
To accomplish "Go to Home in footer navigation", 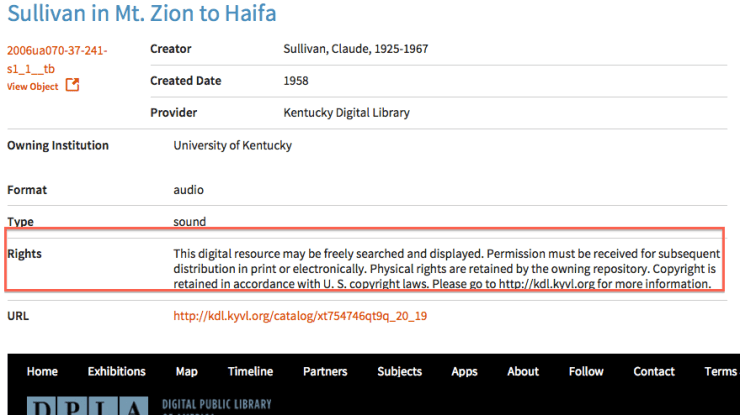I will coord(42,372).
